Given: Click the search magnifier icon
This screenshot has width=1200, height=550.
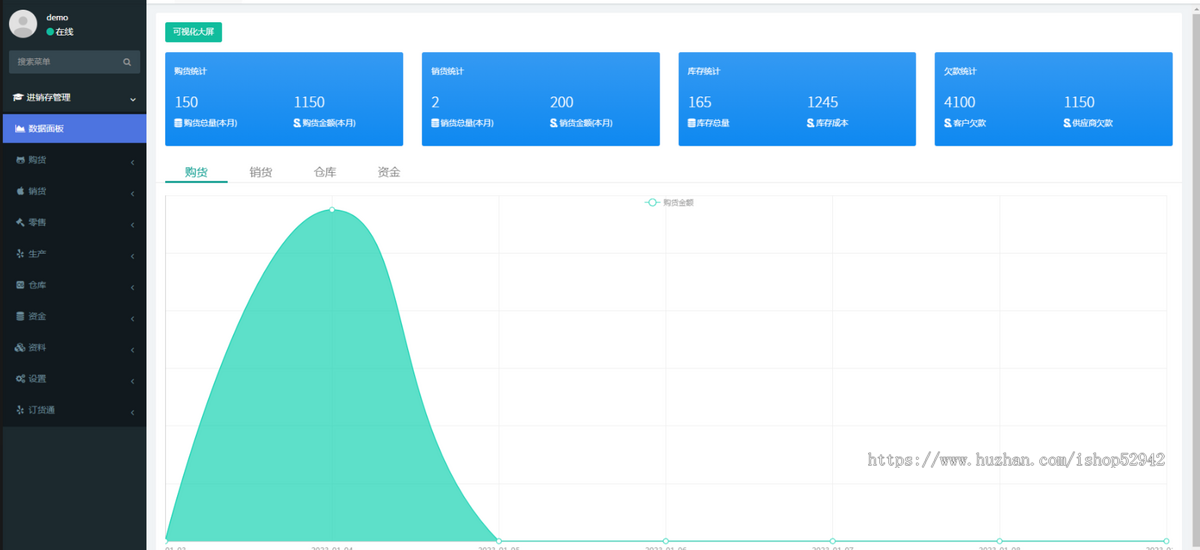Looking at the screenshot, I should tap(127, 62).
